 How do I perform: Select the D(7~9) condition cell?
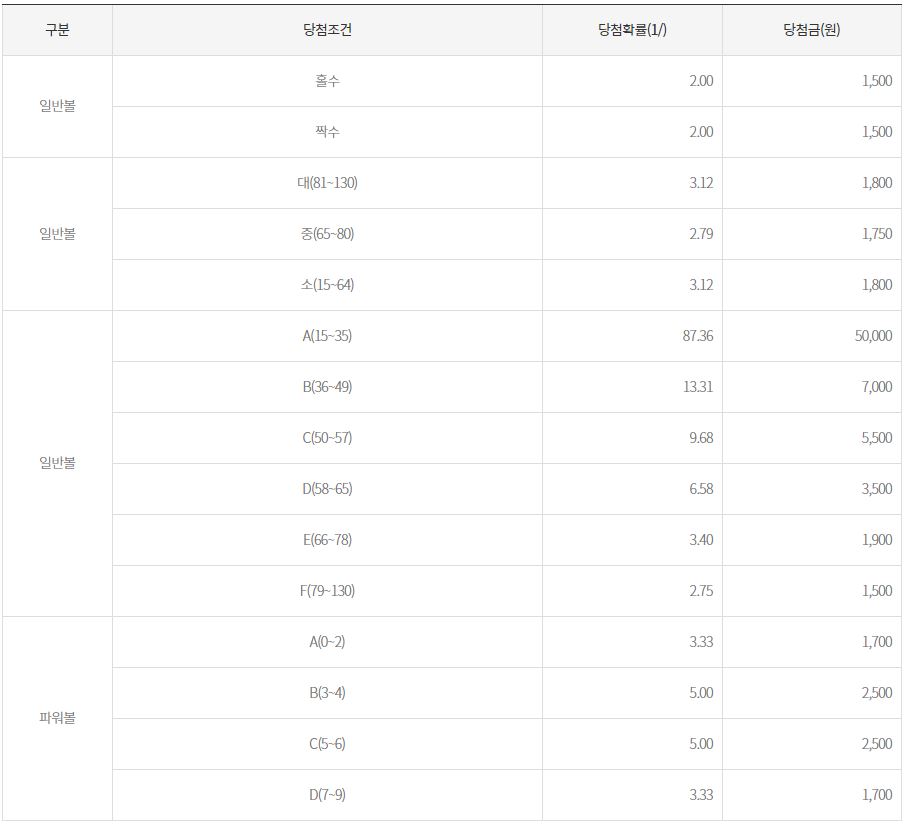(327, 795)
